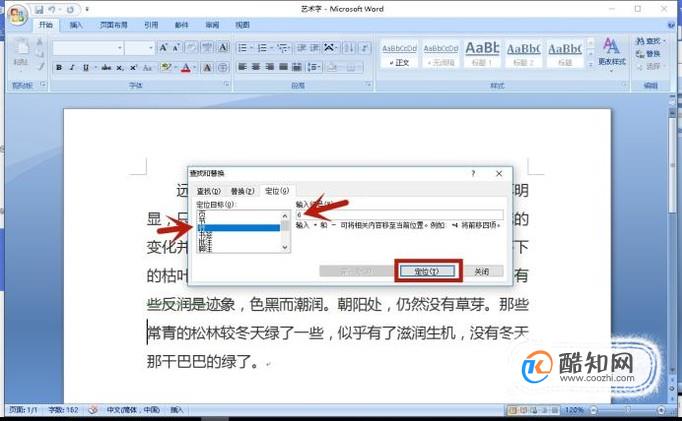Align text left
Image resolution: width=682 pixels, height=421 pixels.
coord(243,67)
